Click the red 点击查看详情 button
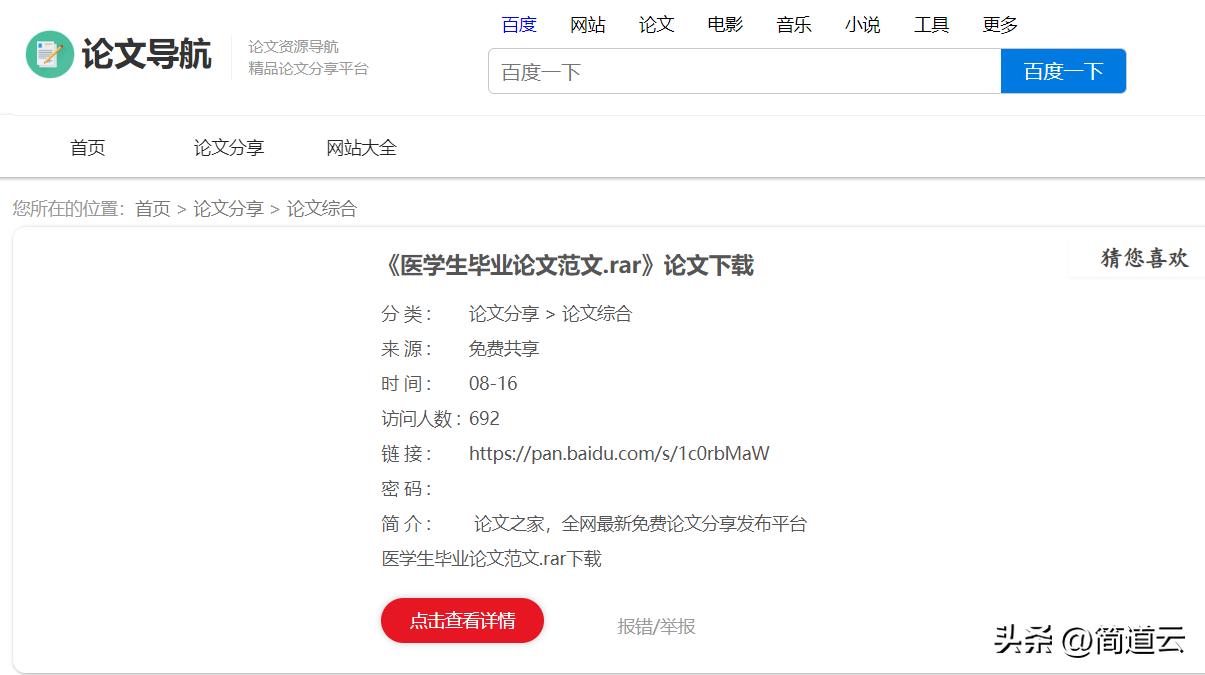Screen dimensions: 1205x675 [462, 620]
